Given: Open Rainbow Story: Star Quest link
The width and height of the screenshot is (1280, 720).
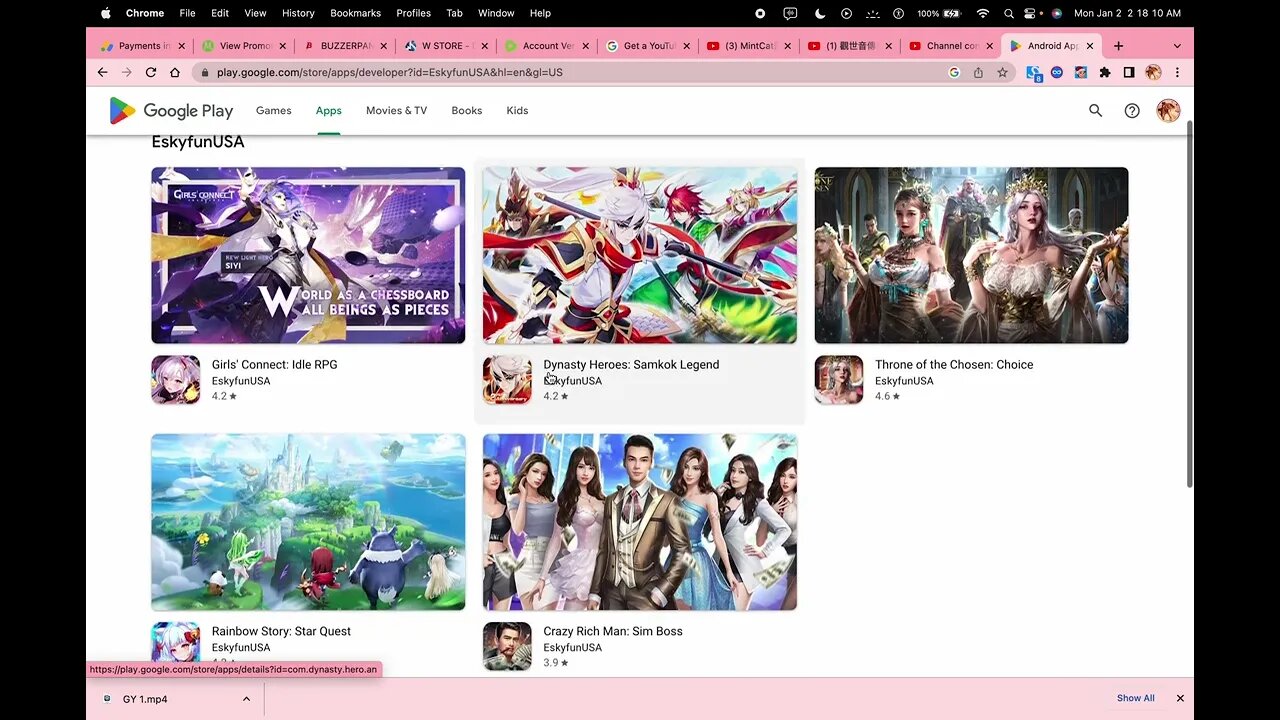Looking at the screenshot, I should pyautogui.click(x=281, y=631).
